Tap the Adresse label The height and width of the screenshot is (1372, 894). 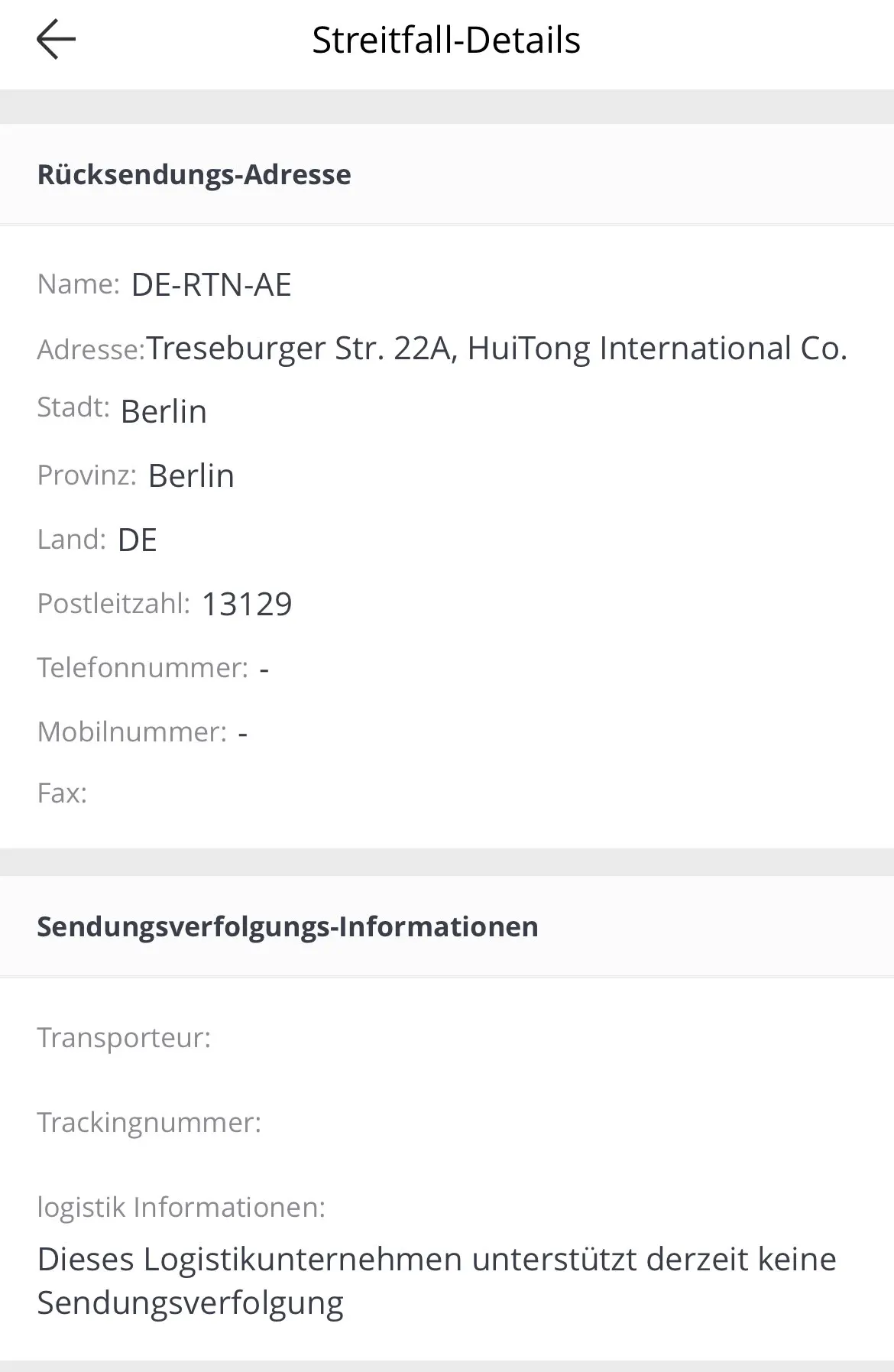pos(90,350)
